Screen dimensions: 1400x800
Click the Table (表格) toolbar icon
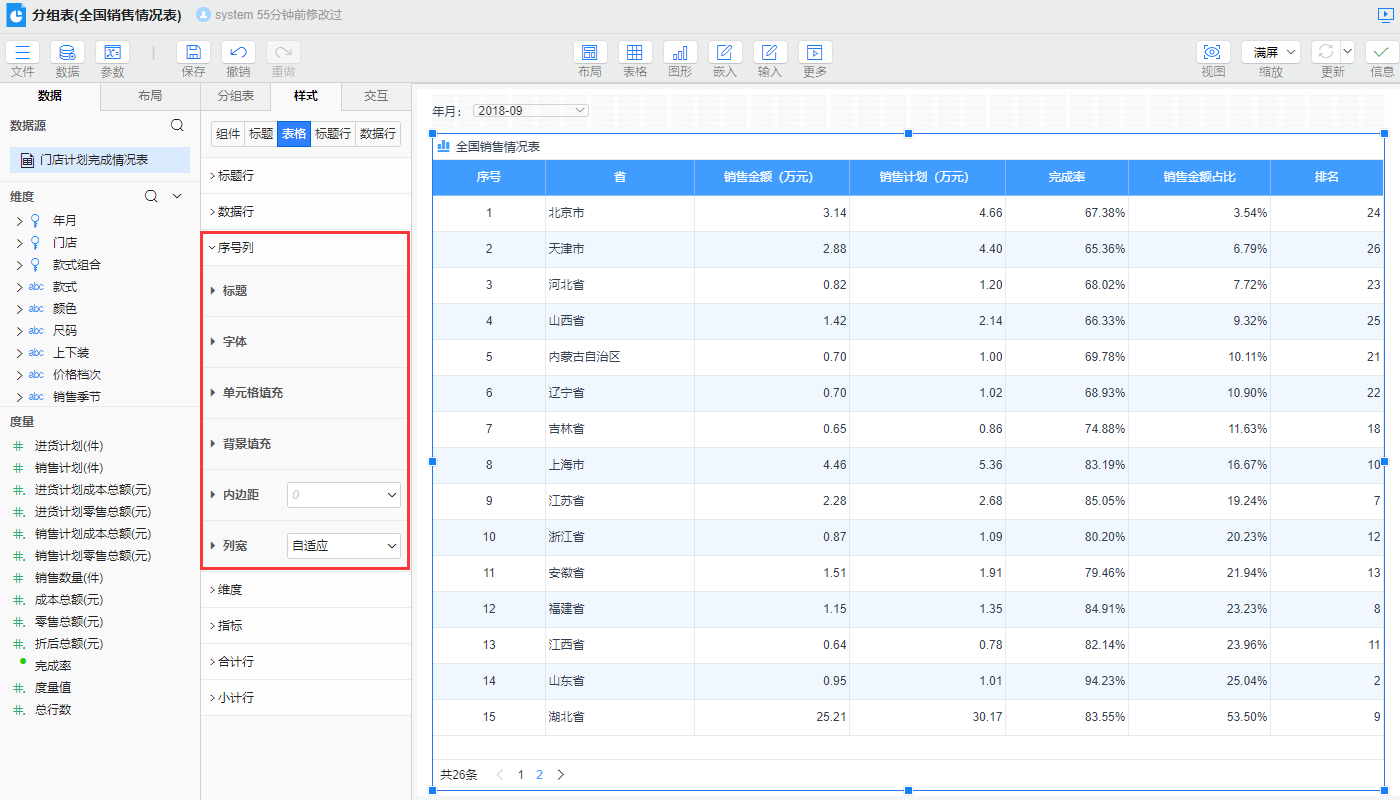pyautogui.click(x=635, y=53)
